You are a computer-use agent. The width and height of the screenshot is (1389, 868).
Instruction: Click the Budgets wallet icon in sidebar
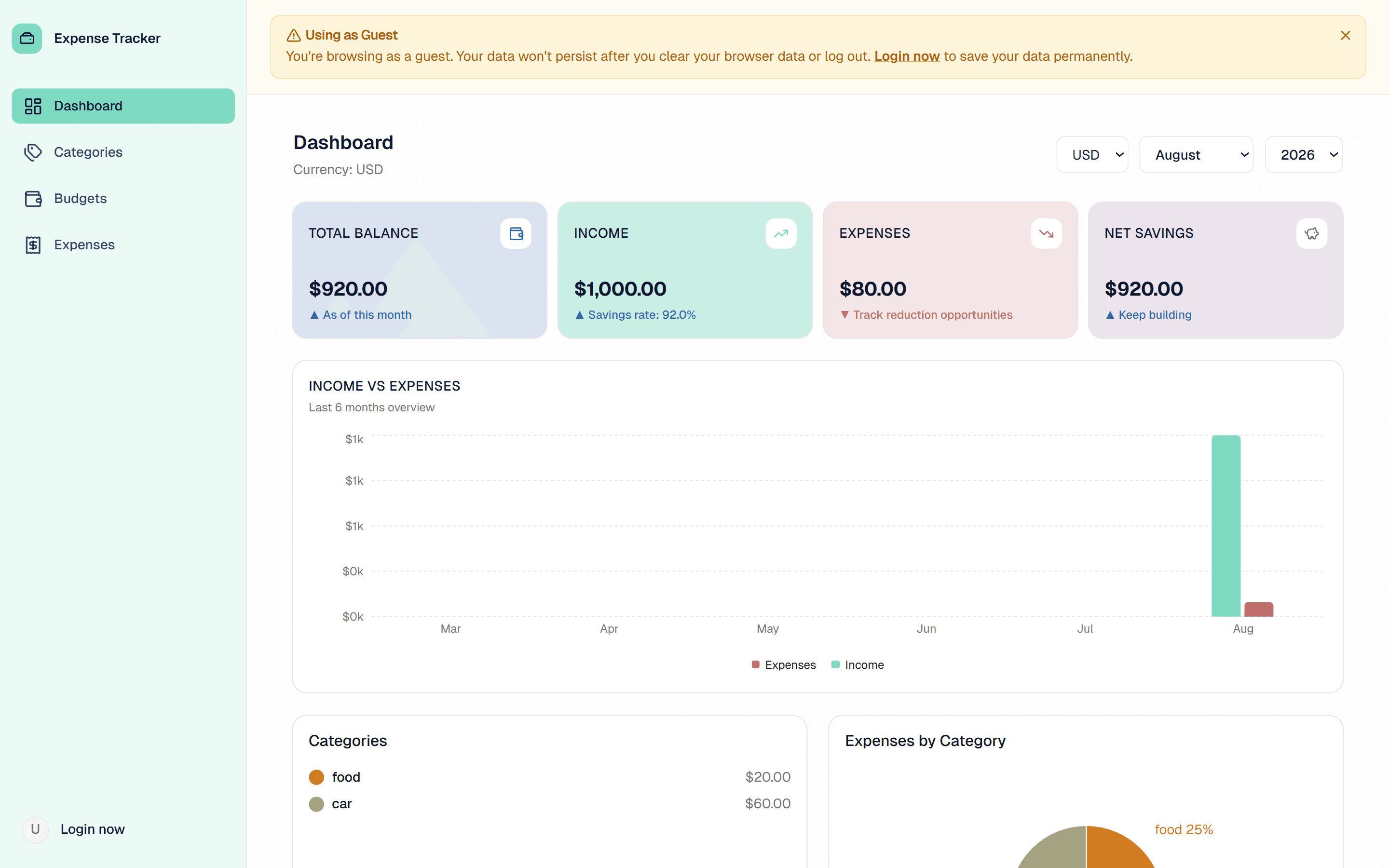(x=33, y=199)
